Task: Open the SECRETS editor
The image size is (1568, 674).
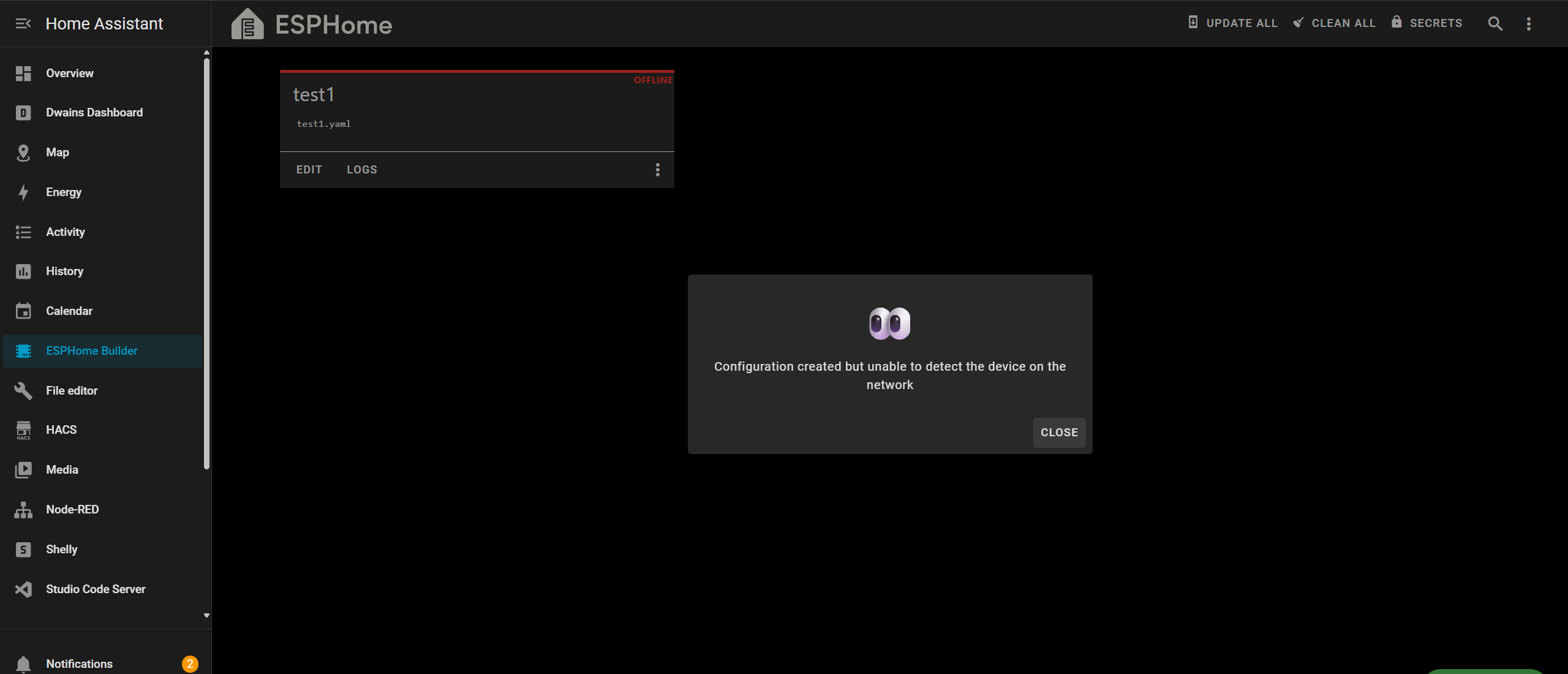Action: 1427,23
